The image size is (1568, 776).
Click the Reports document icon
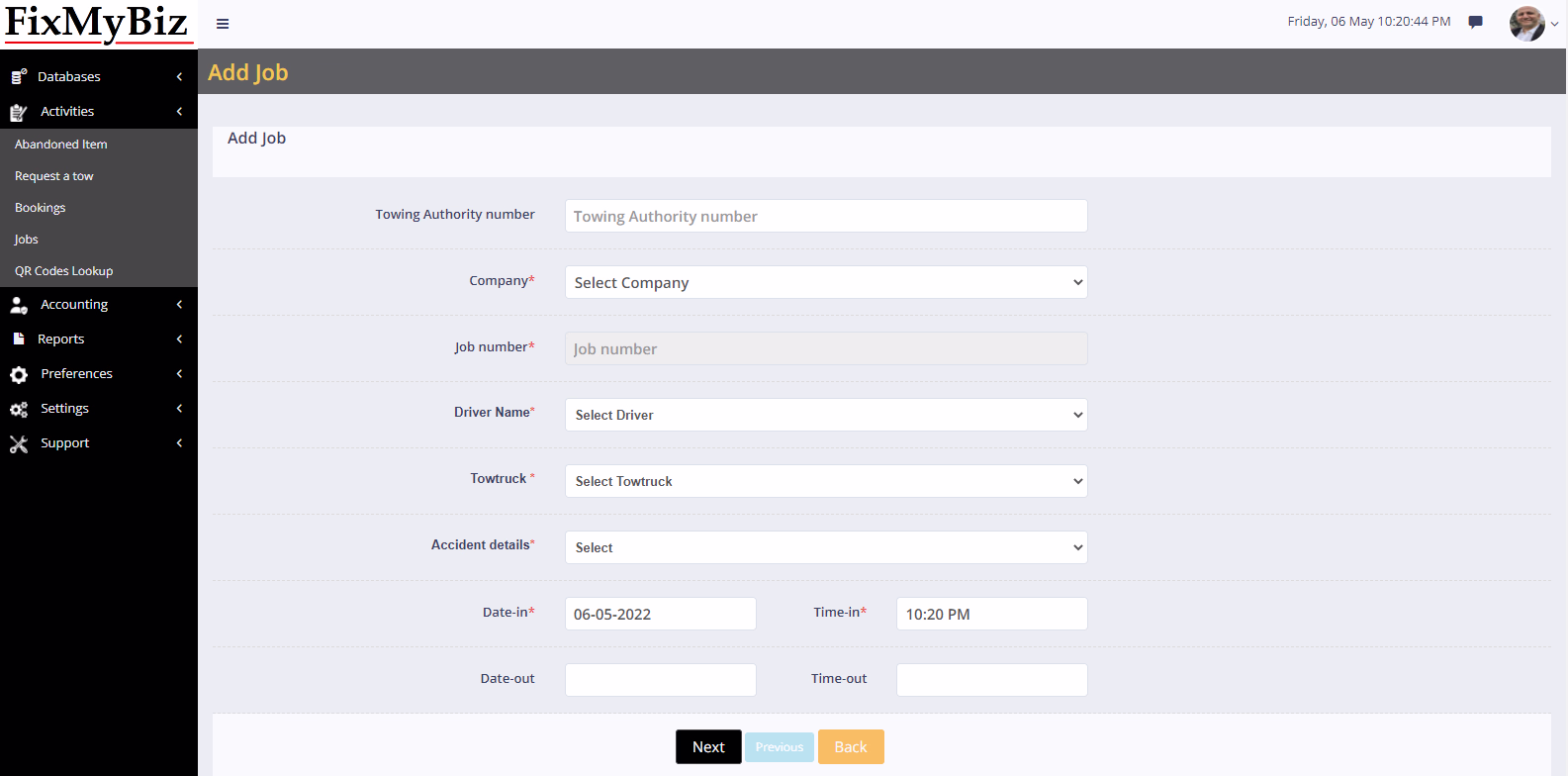point(19,339)
